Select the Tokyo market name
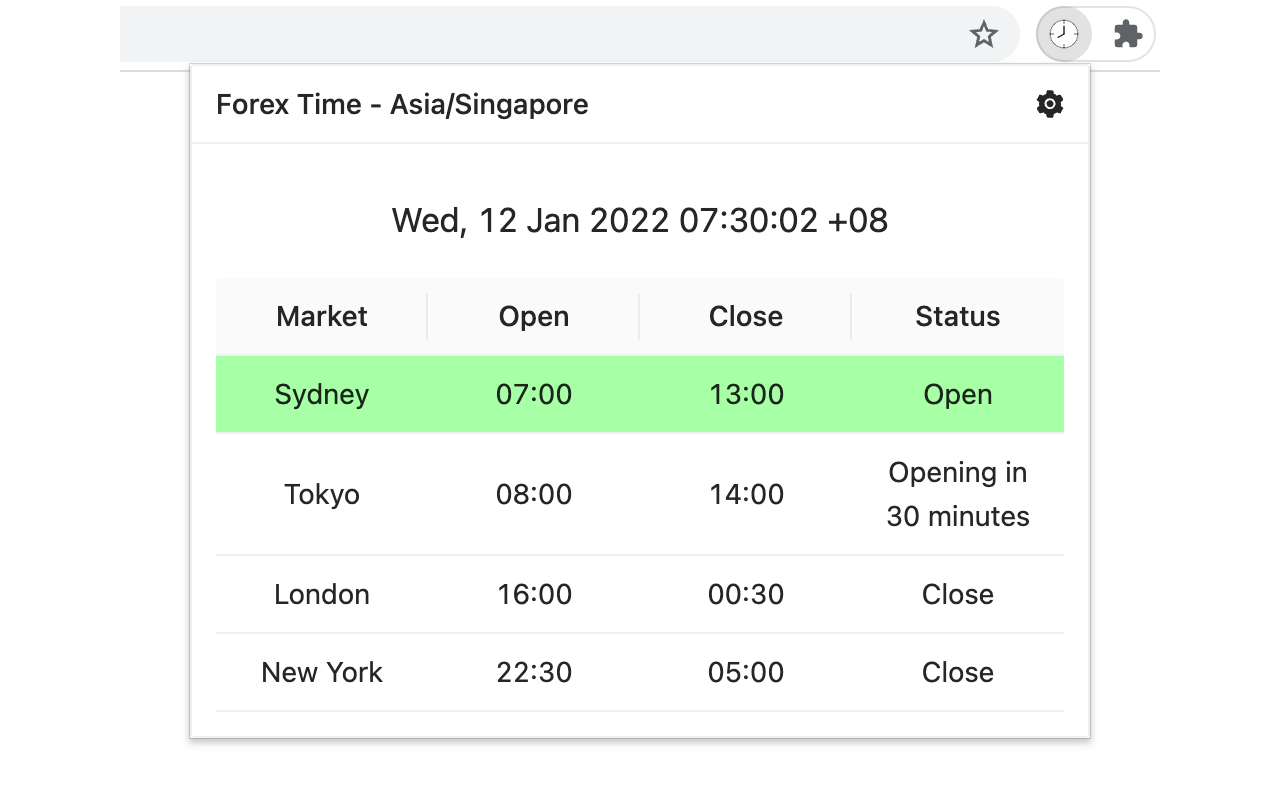The width and height of the screenshot is (1280, 800). click(x=322, y=494)
